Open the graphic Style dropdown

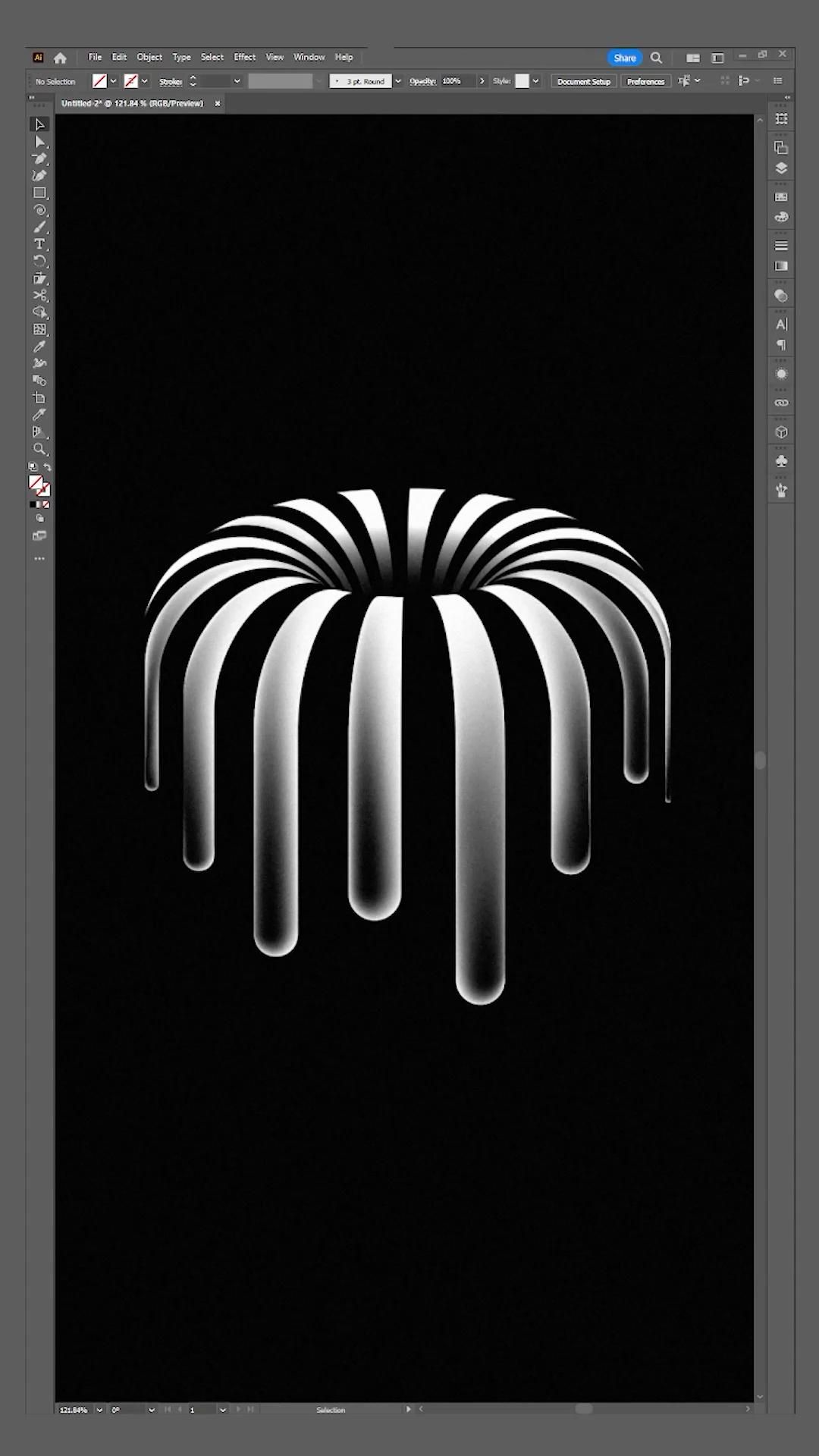pos(535,81)
